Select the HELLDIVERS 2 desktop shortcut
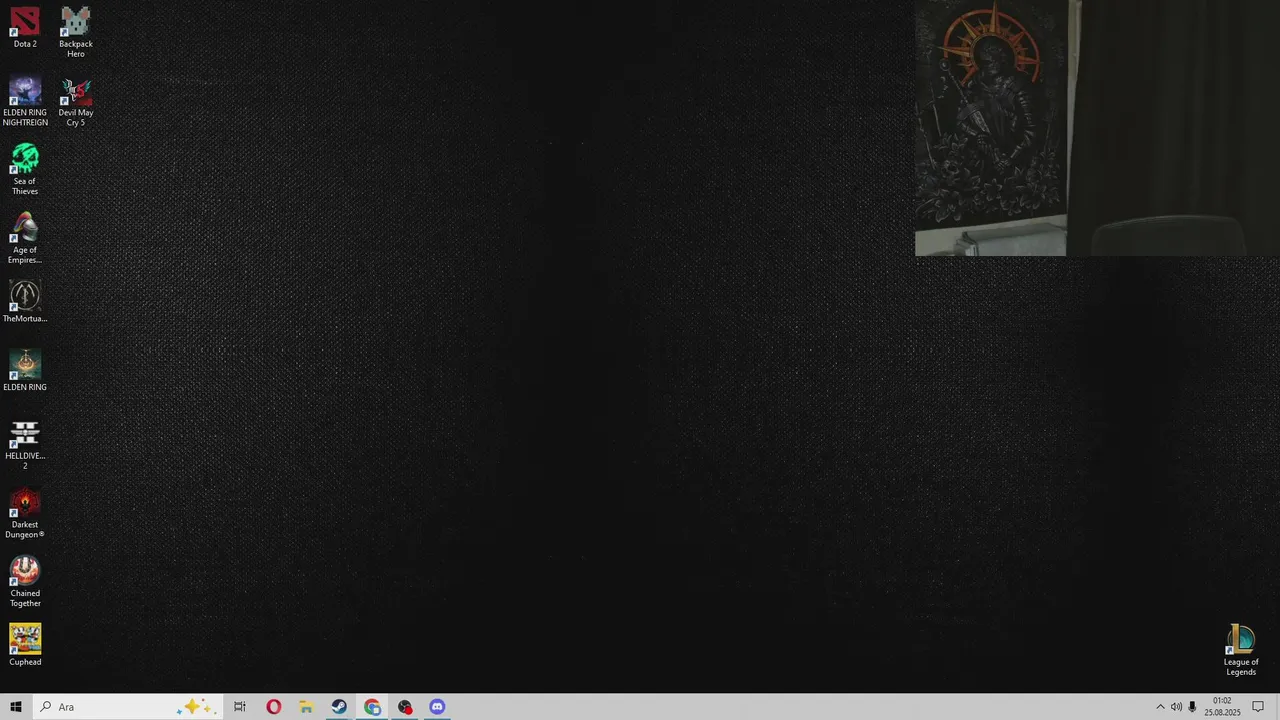Image resolution: width=1280 pixels, height=720 pixels. pos(25,445)
